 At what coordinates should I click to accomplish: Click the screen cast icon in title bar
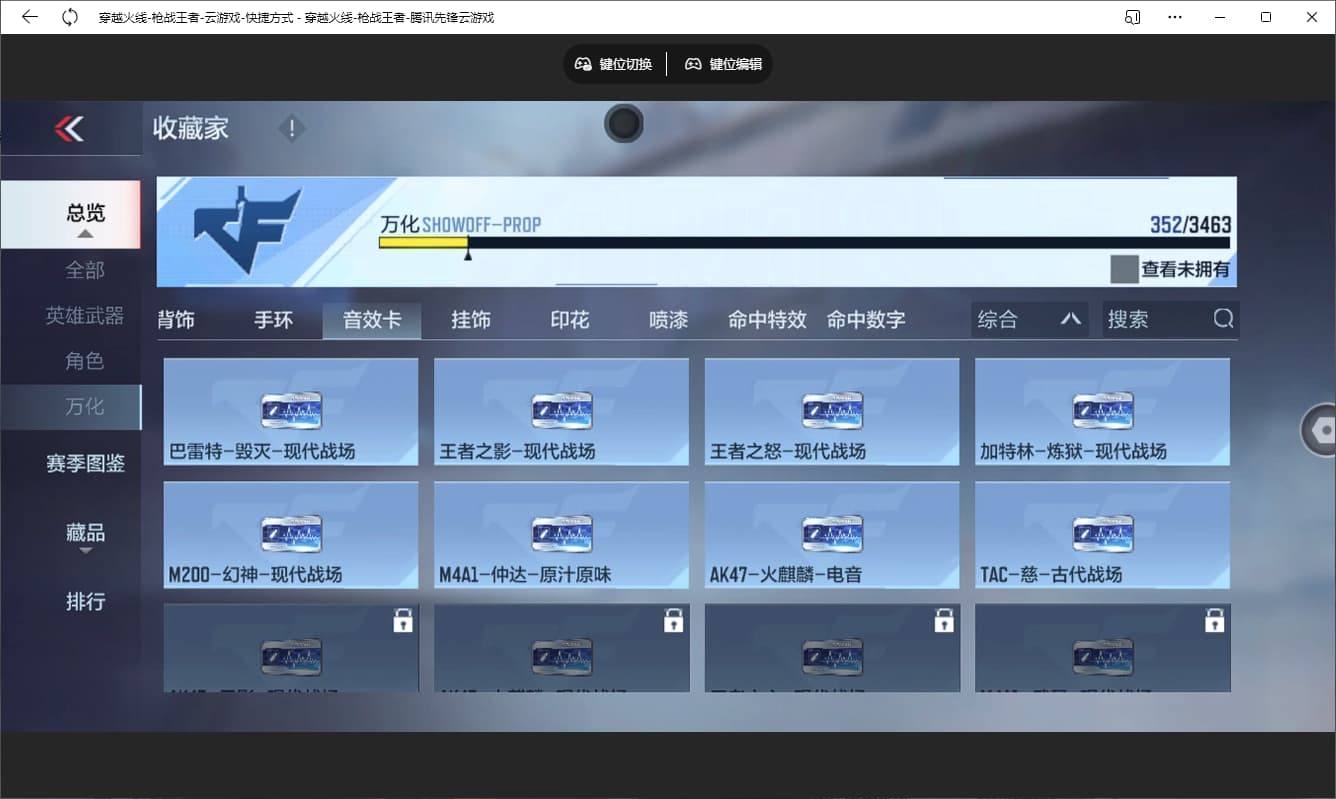coord(1133,16)
